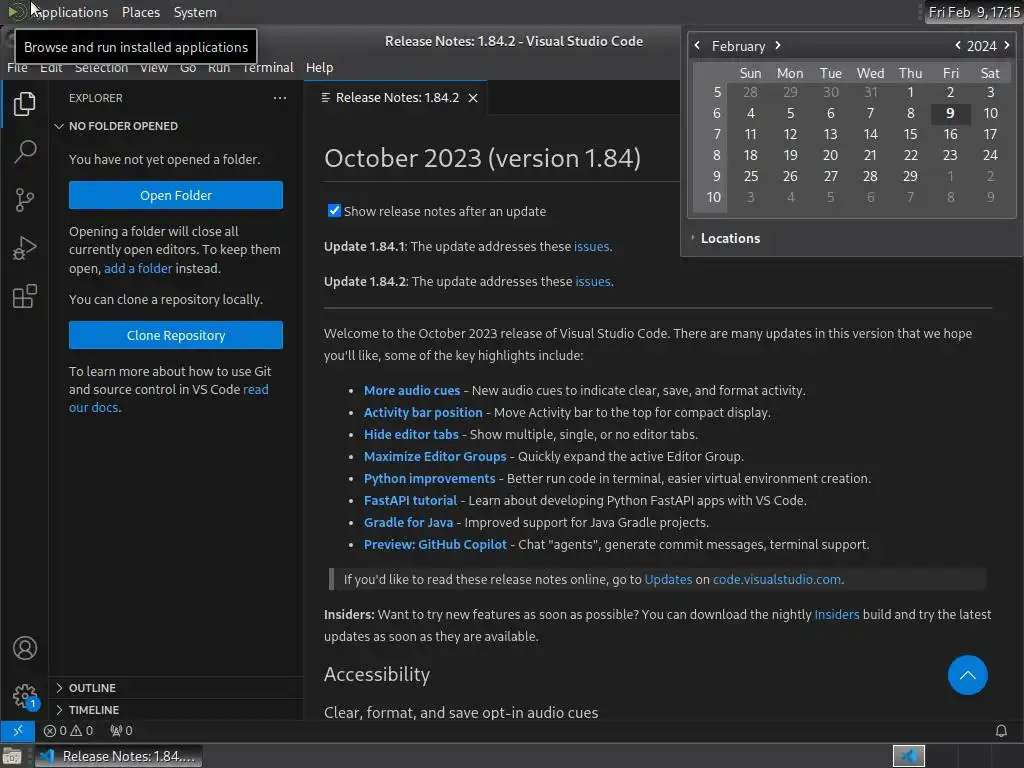Click the show desktop icon in bottom panel

click(x=12, y=756)
